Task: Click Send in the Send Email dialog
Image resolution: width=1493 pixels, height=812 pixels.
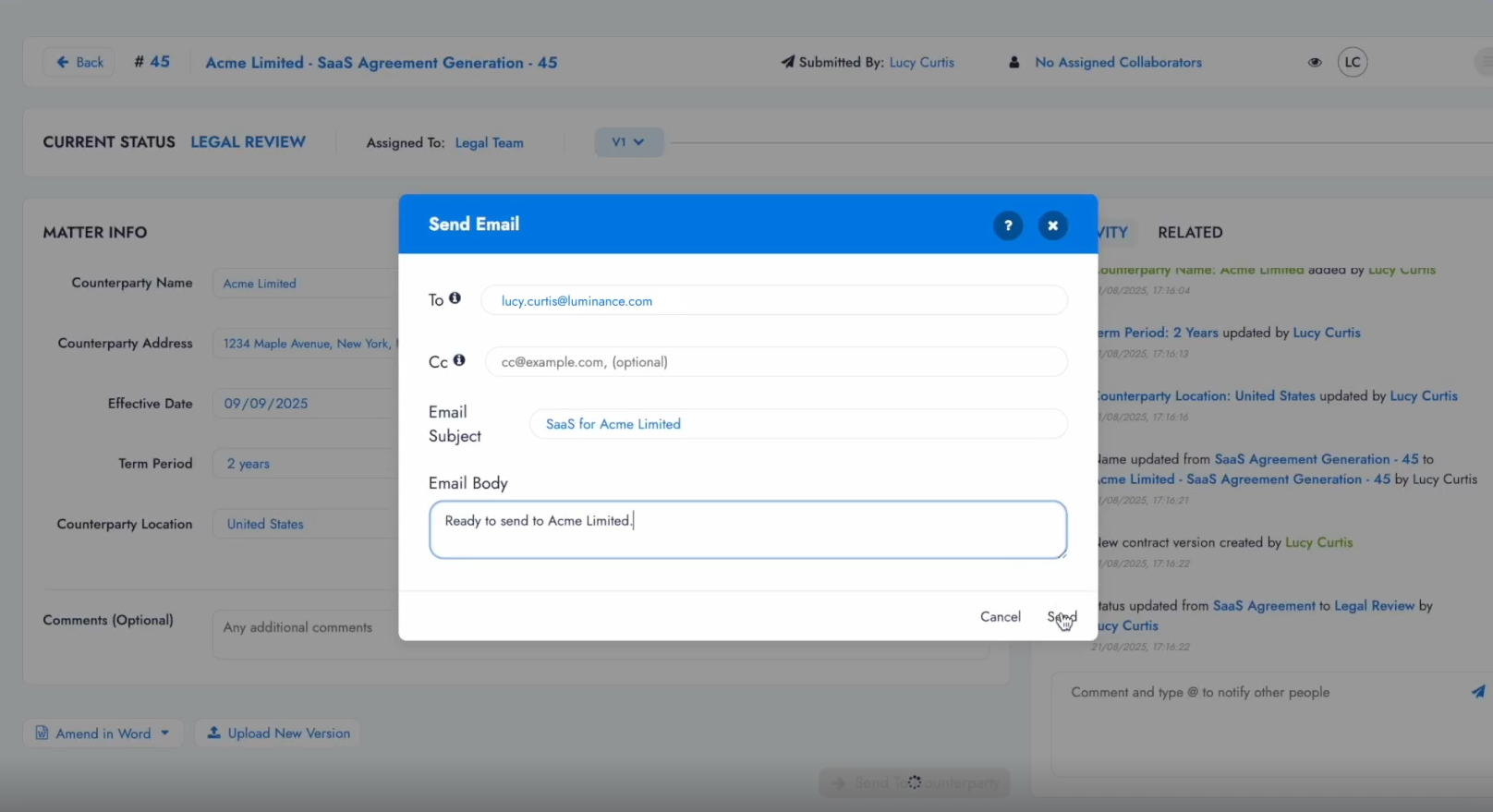Action: click(1062, 616)
